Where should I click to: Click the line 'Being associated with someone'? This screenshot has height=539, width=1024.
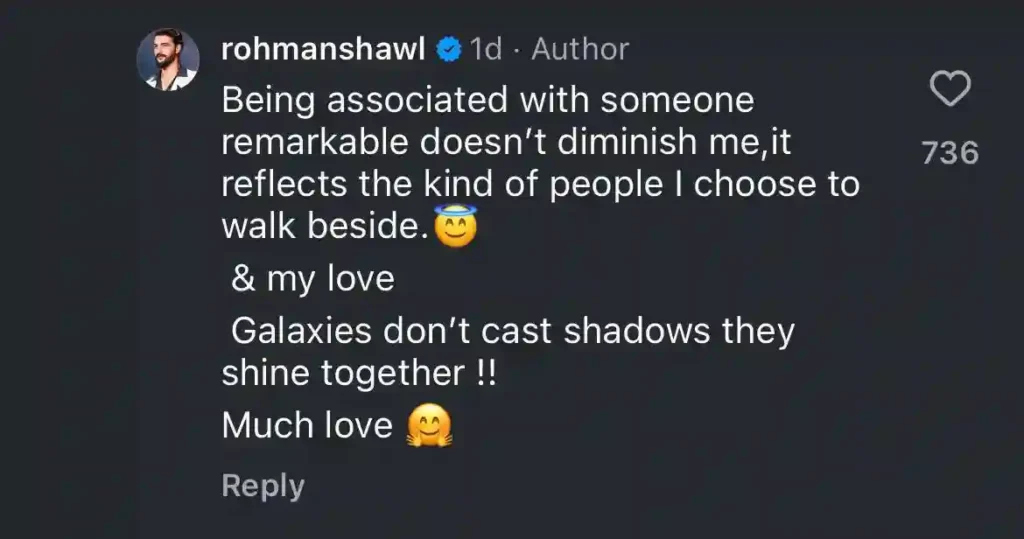click(x=486, y=100)
